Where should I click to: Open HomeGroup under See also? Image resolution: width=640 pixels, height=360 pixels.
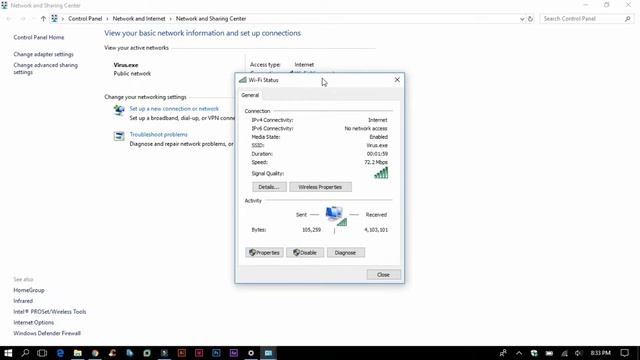tap(29, 290)
